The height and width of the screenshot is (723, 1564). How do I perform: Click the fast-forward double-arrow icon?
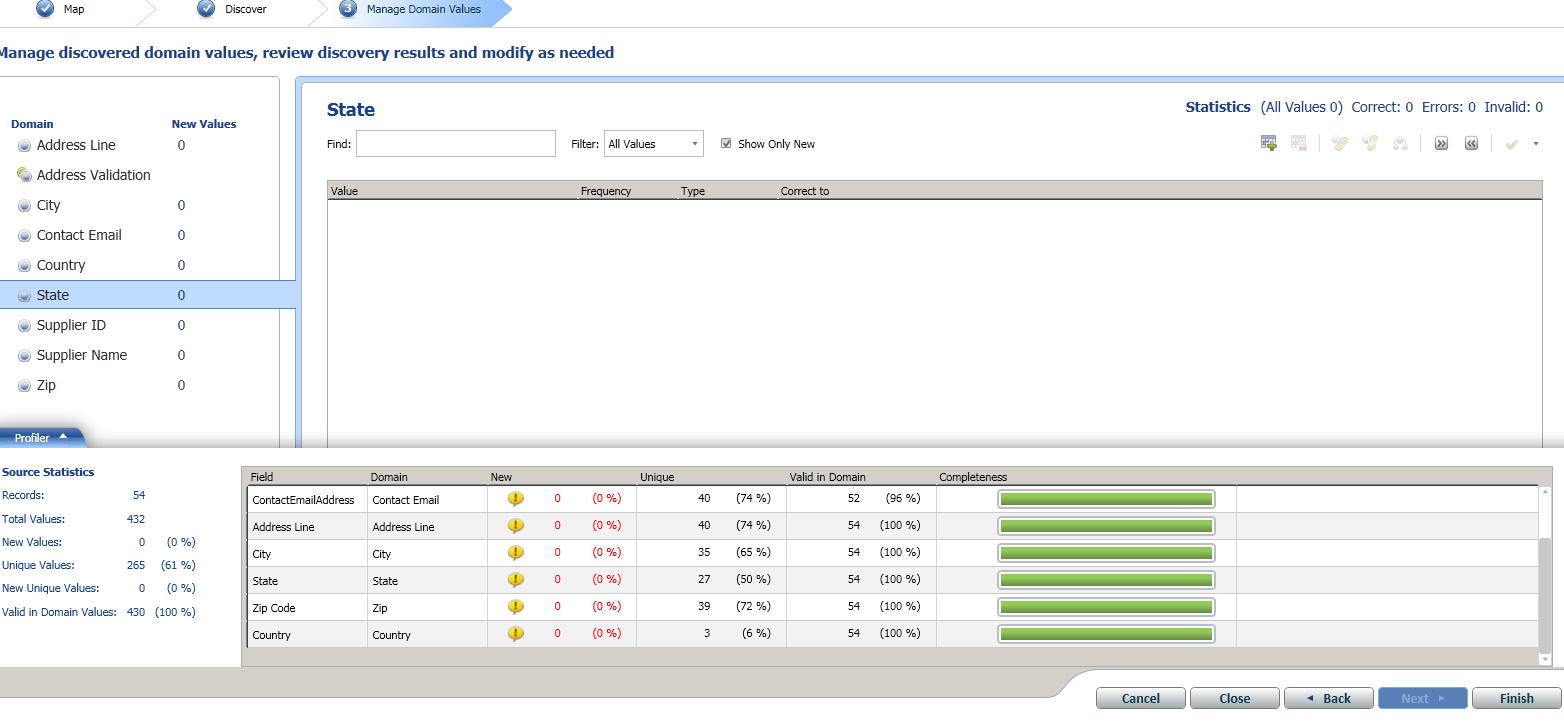1441,143
